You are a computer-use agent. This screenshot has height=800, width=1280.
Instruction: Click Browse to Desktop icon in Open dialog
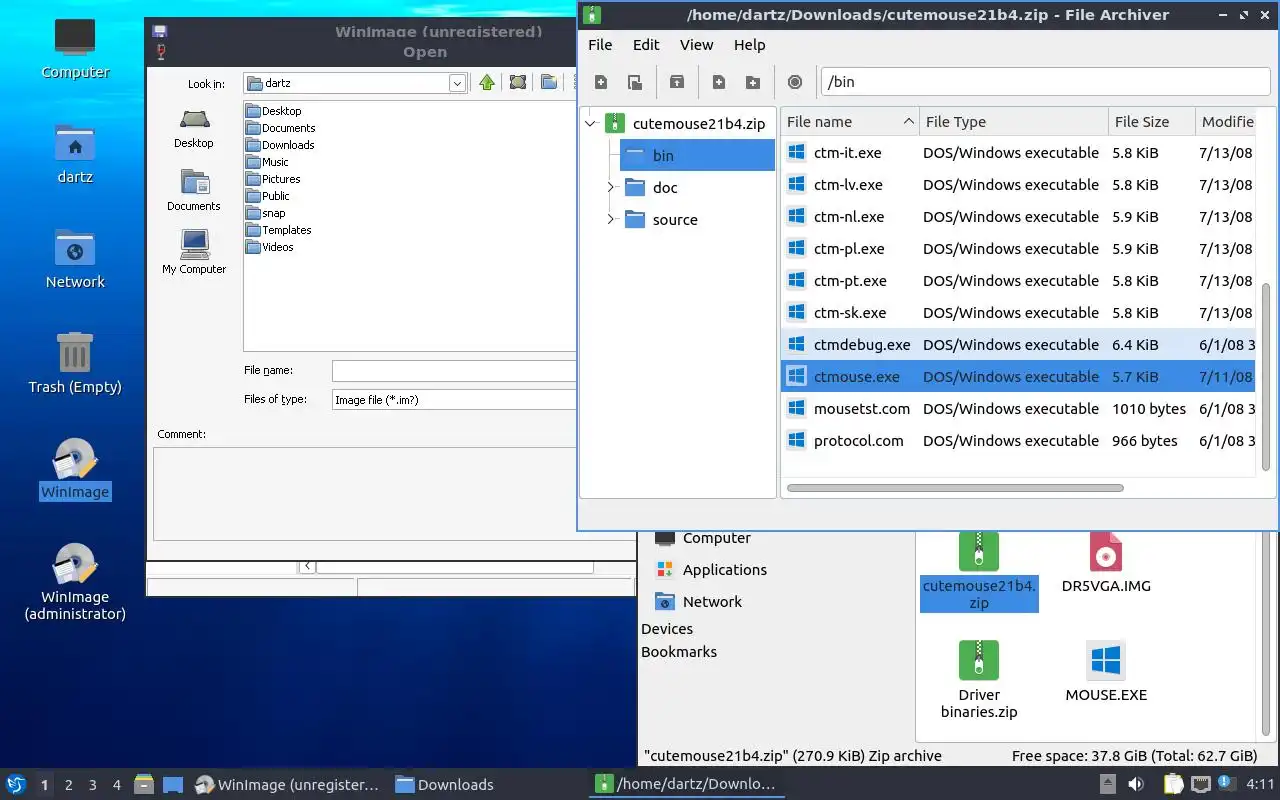518,83
